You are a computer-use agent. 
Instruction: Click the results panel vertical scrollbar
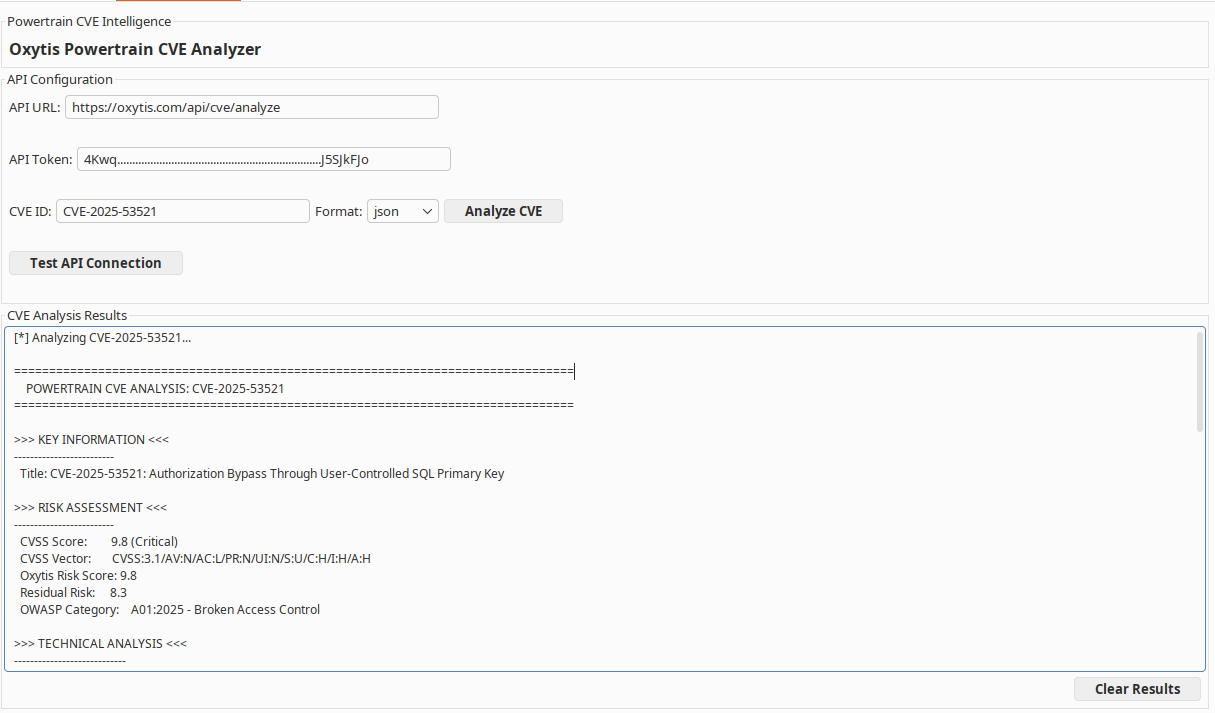pos(1200,382)
